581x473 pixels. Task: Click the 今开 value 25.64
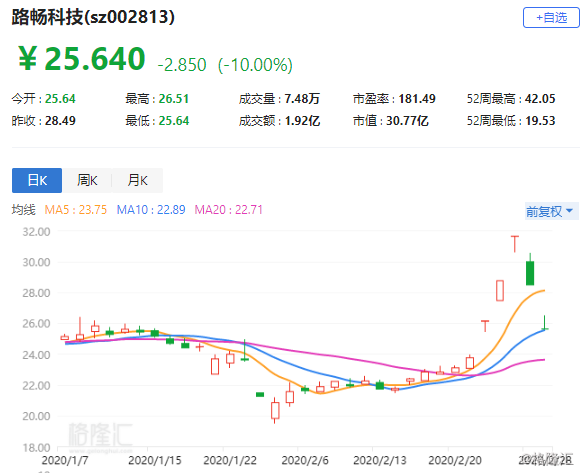[60, 99]
